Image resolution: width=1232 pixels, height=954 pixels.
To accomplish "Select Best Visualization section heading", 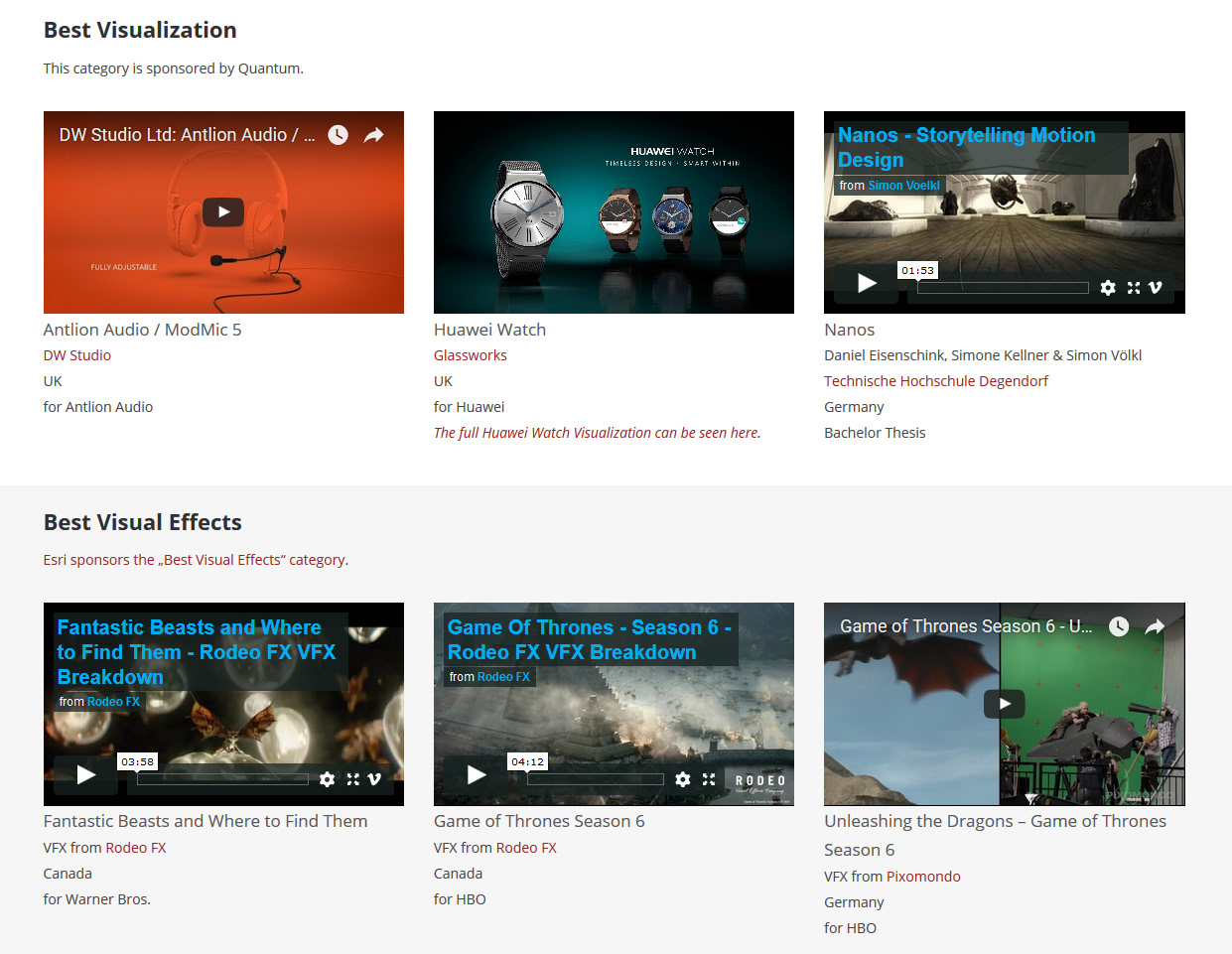I will click(140, 31).
